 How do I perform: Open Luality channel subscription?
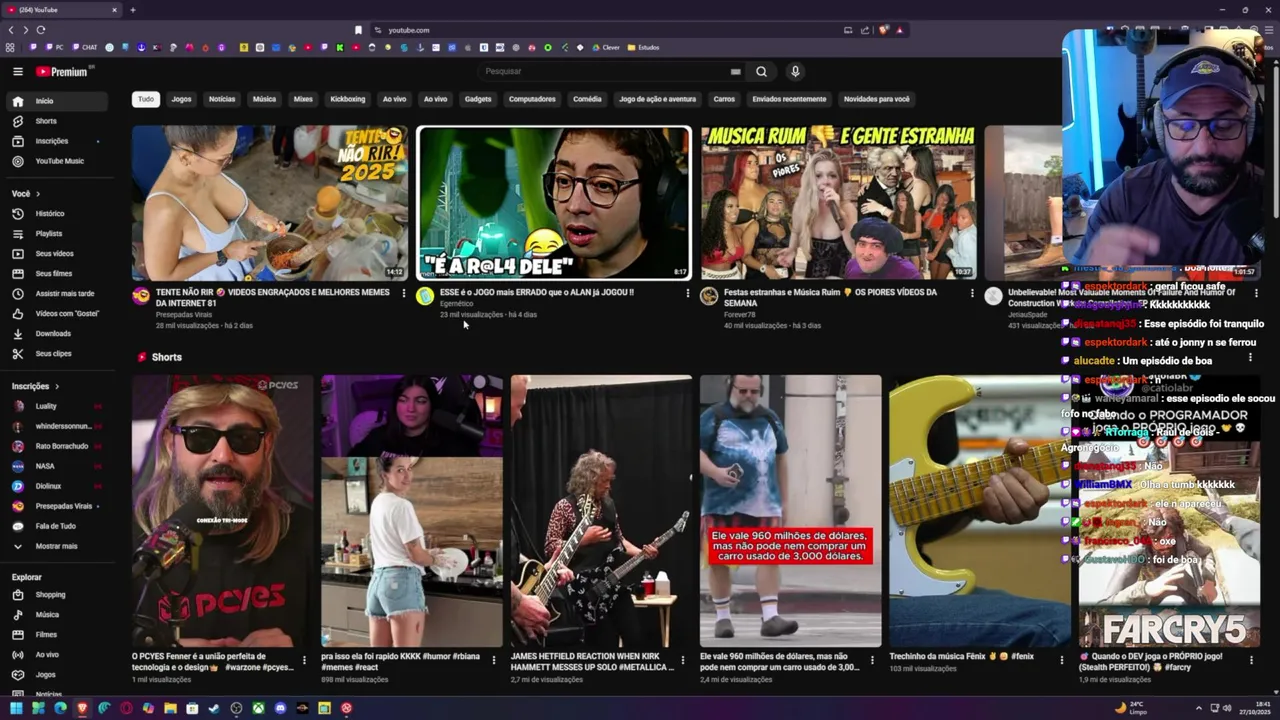[x=59, y=406]
